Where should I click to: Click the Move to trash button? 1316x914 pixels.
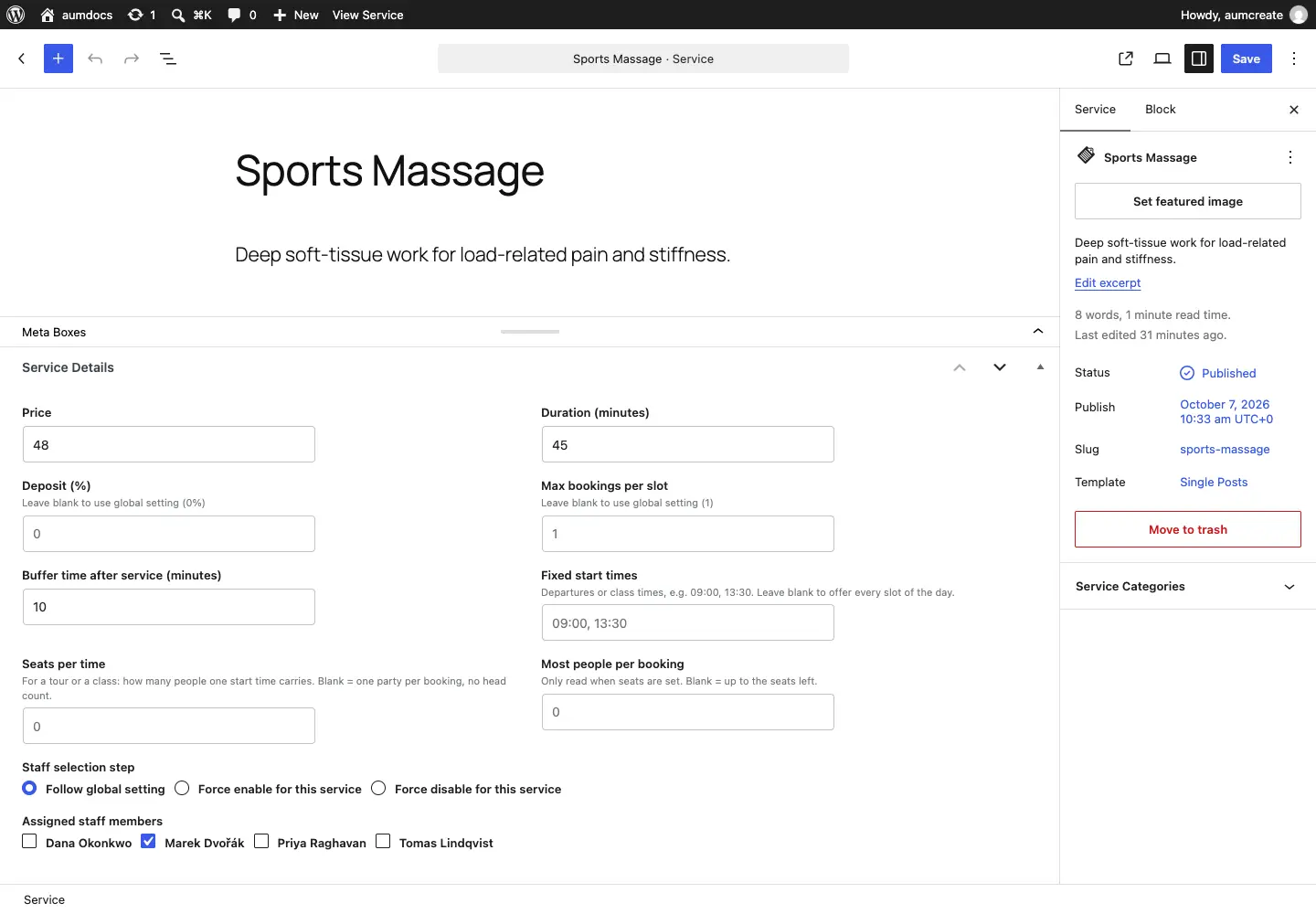[1188, 529]
